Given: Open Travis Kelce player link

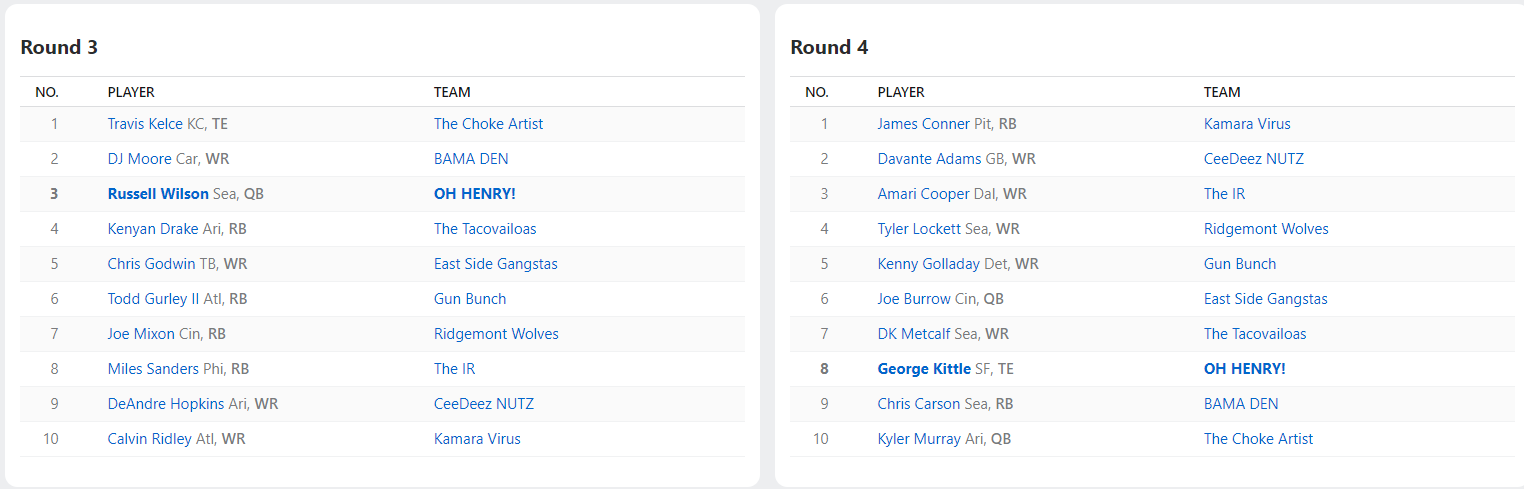Looking at the screenshot, I should tap(145, 124).
